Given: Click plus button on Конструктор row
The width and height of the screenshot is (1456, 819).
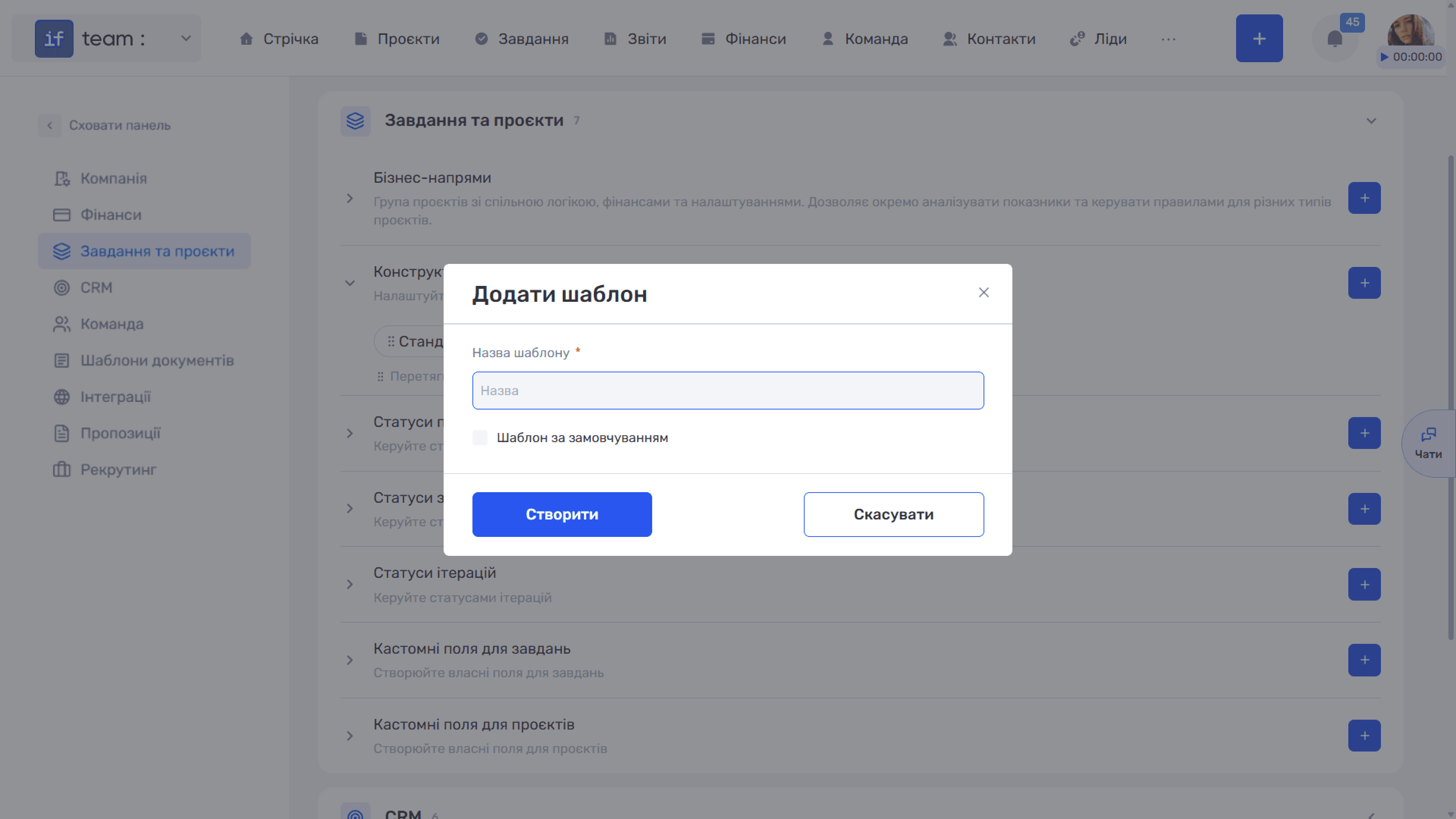Looking at the screenshot, I should coord(1364,282).
